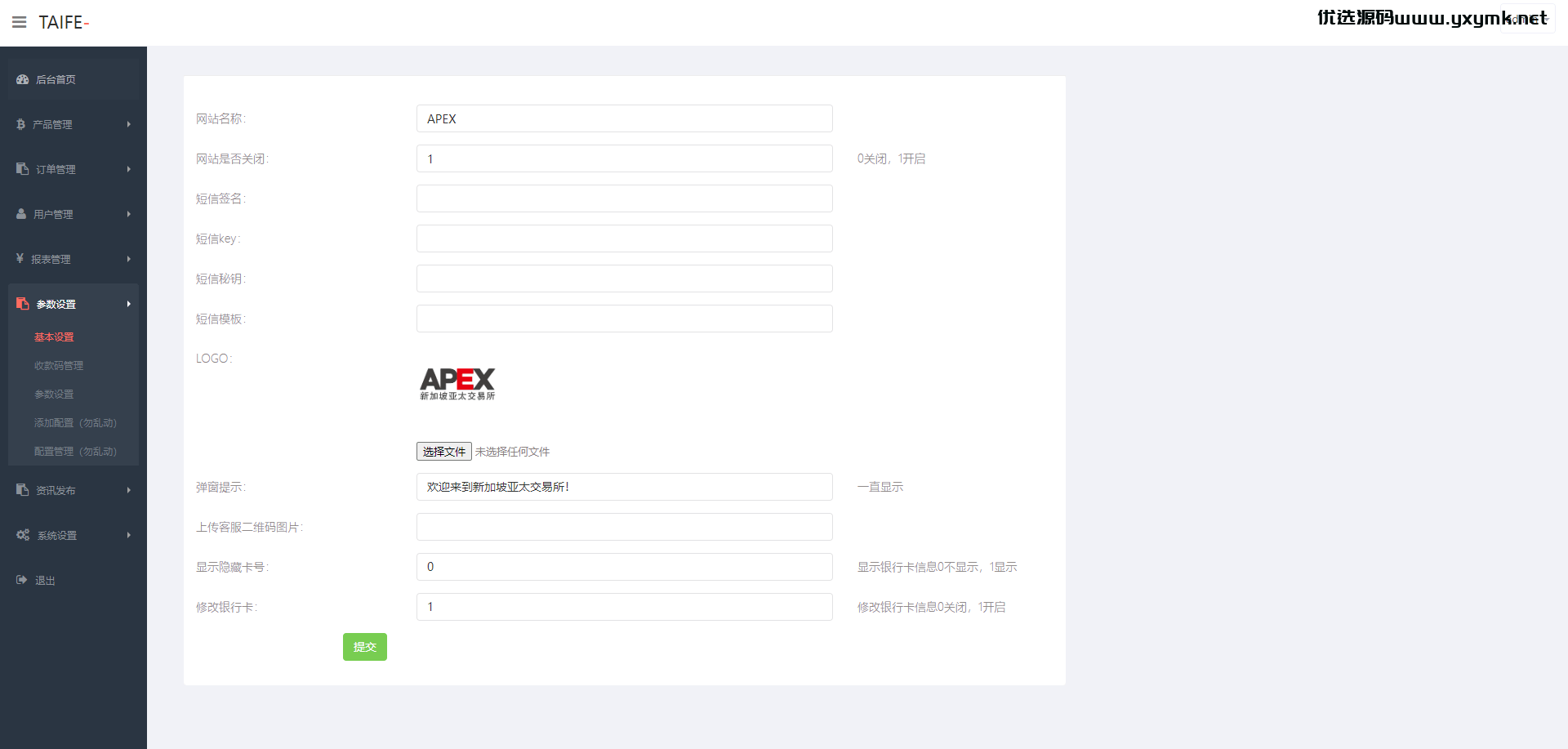Click the bitcoin icon beside 产品管理
The image size is (1568, 749).
click(x=20, y=124)
